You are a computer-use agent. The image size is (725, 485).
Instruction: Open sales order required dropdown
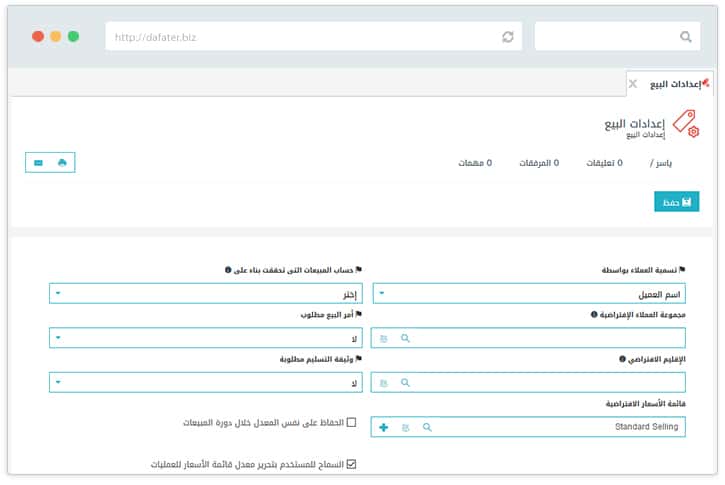click(206, 338)
